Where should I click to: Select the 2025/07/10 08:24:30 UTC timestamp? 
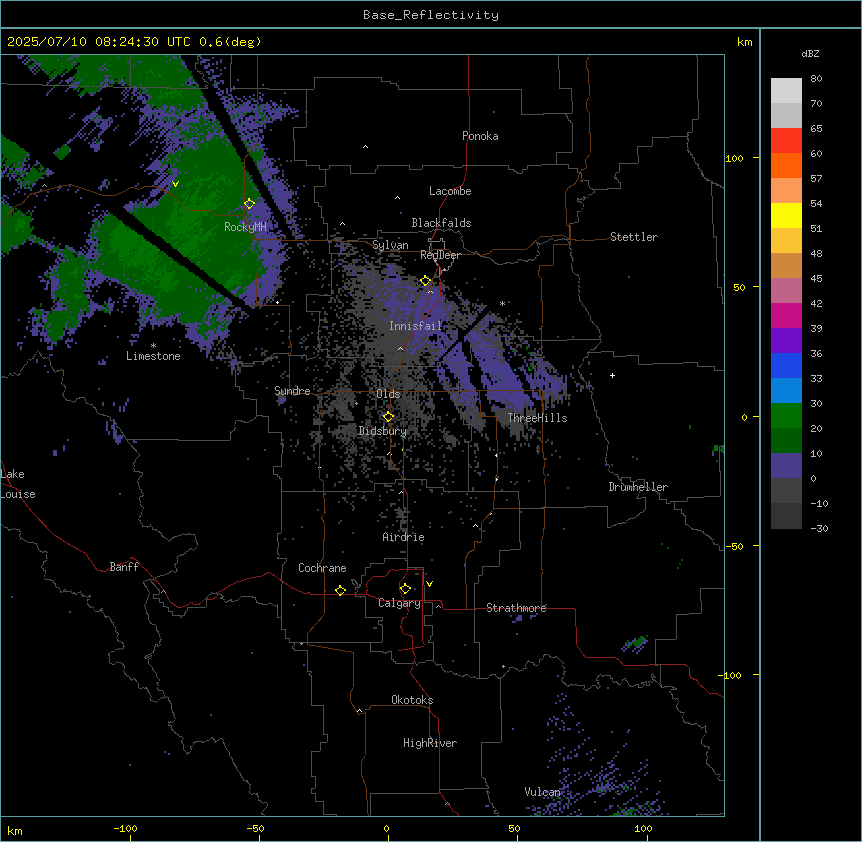point(98,42)
